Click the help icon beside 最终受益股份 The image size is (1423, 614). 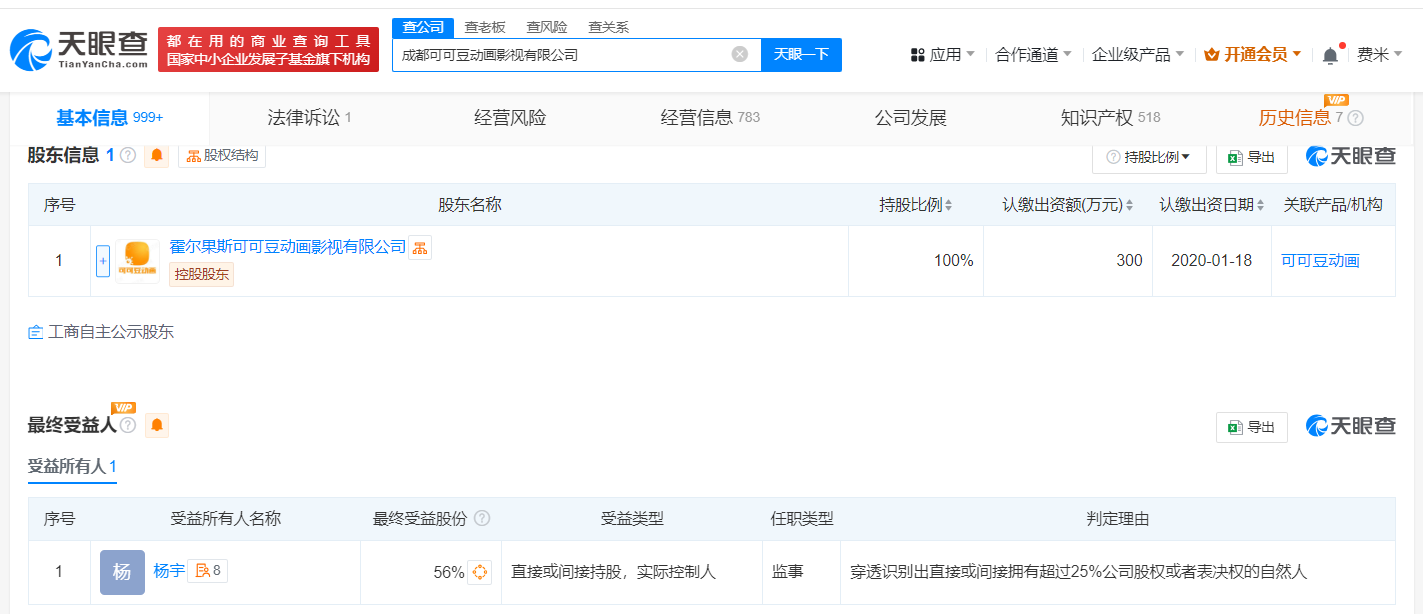pos(482,518)
